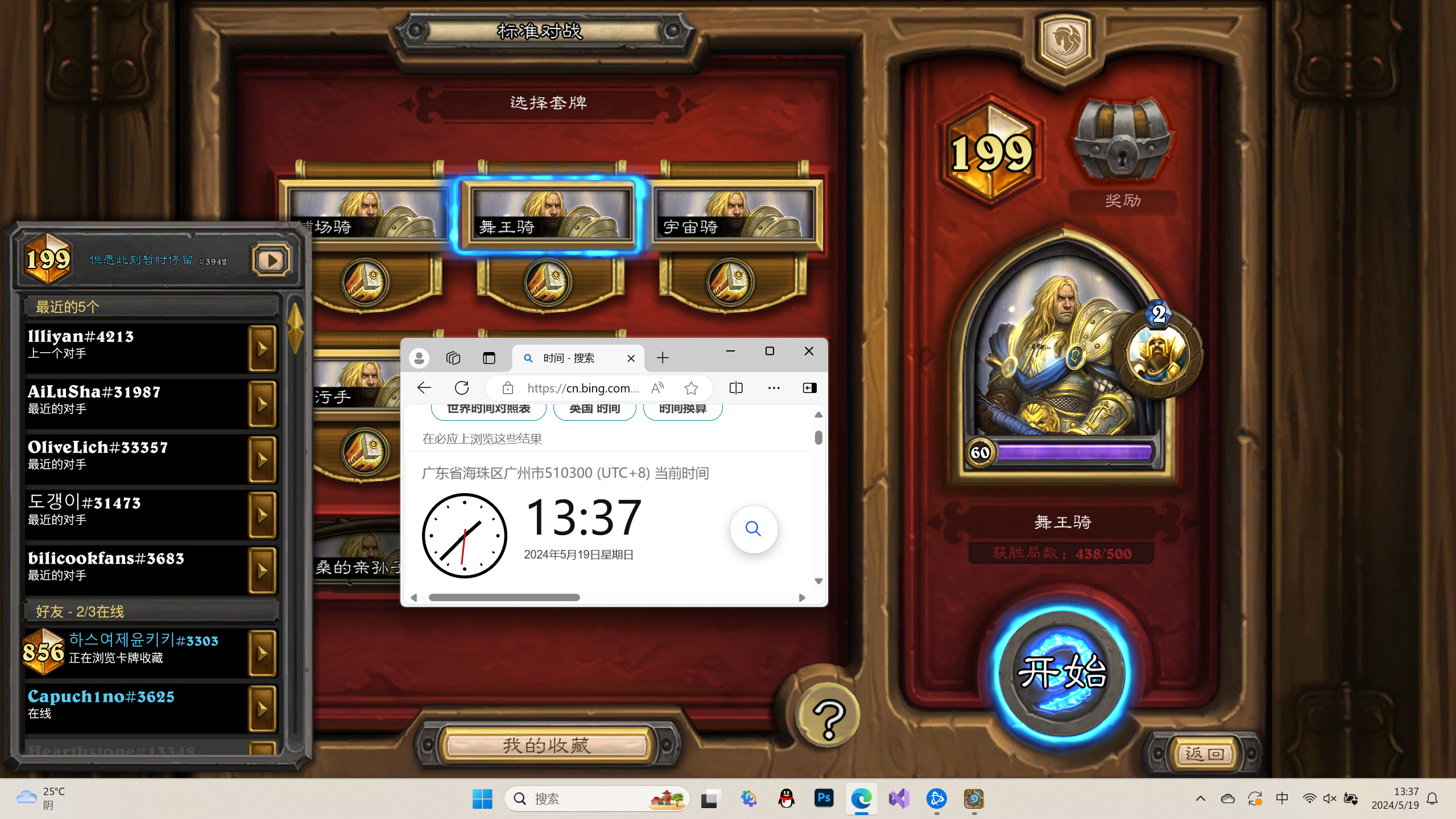The image size is (1456, 819).
Task: Click the friends list scrollbar handle
Action: 296,329
